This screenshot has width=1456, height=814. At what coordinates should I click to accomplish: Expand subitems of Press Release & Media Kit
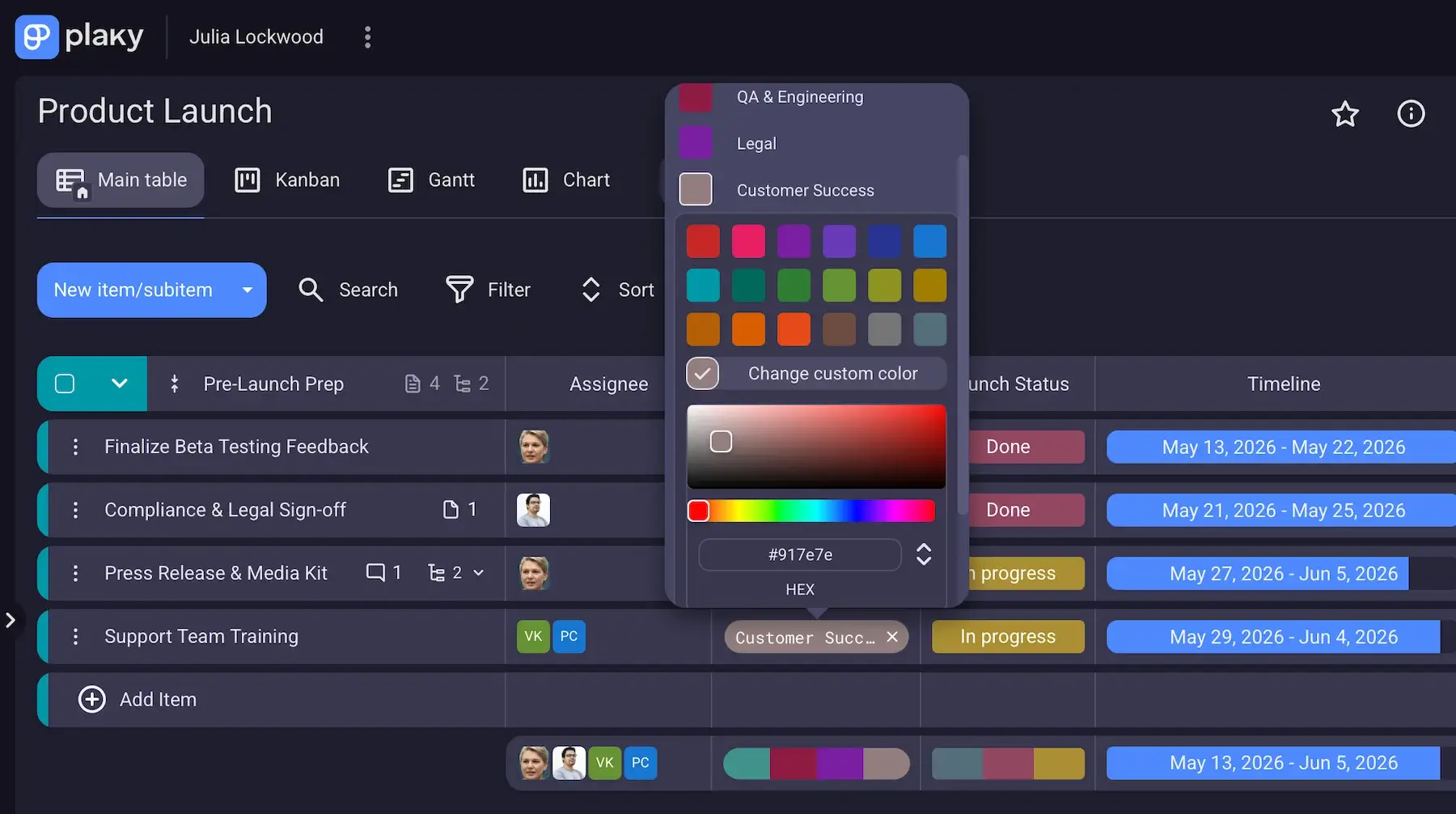(x=478, y=573)
